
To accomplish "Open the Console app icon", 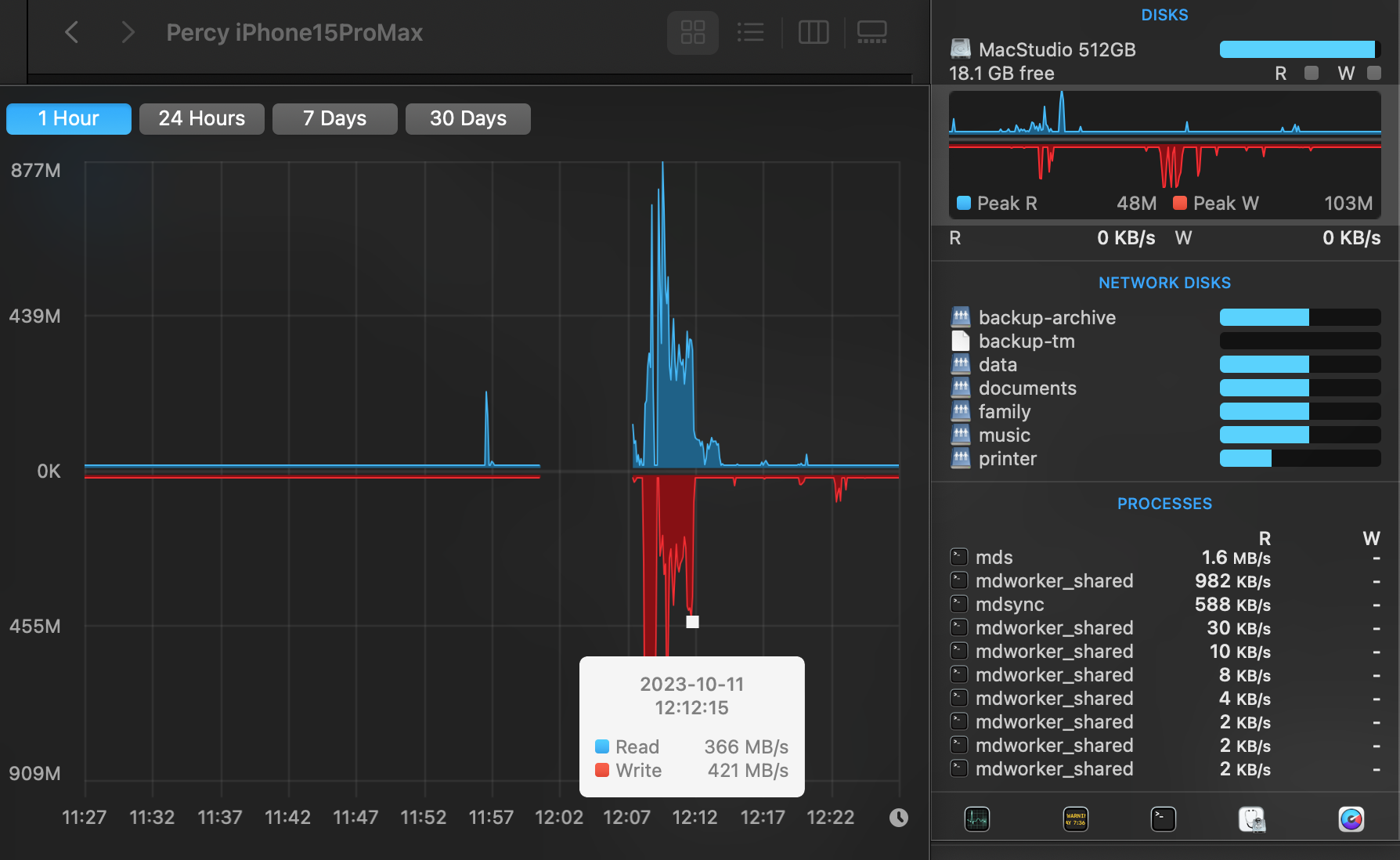I will (x=1076, y=819).
